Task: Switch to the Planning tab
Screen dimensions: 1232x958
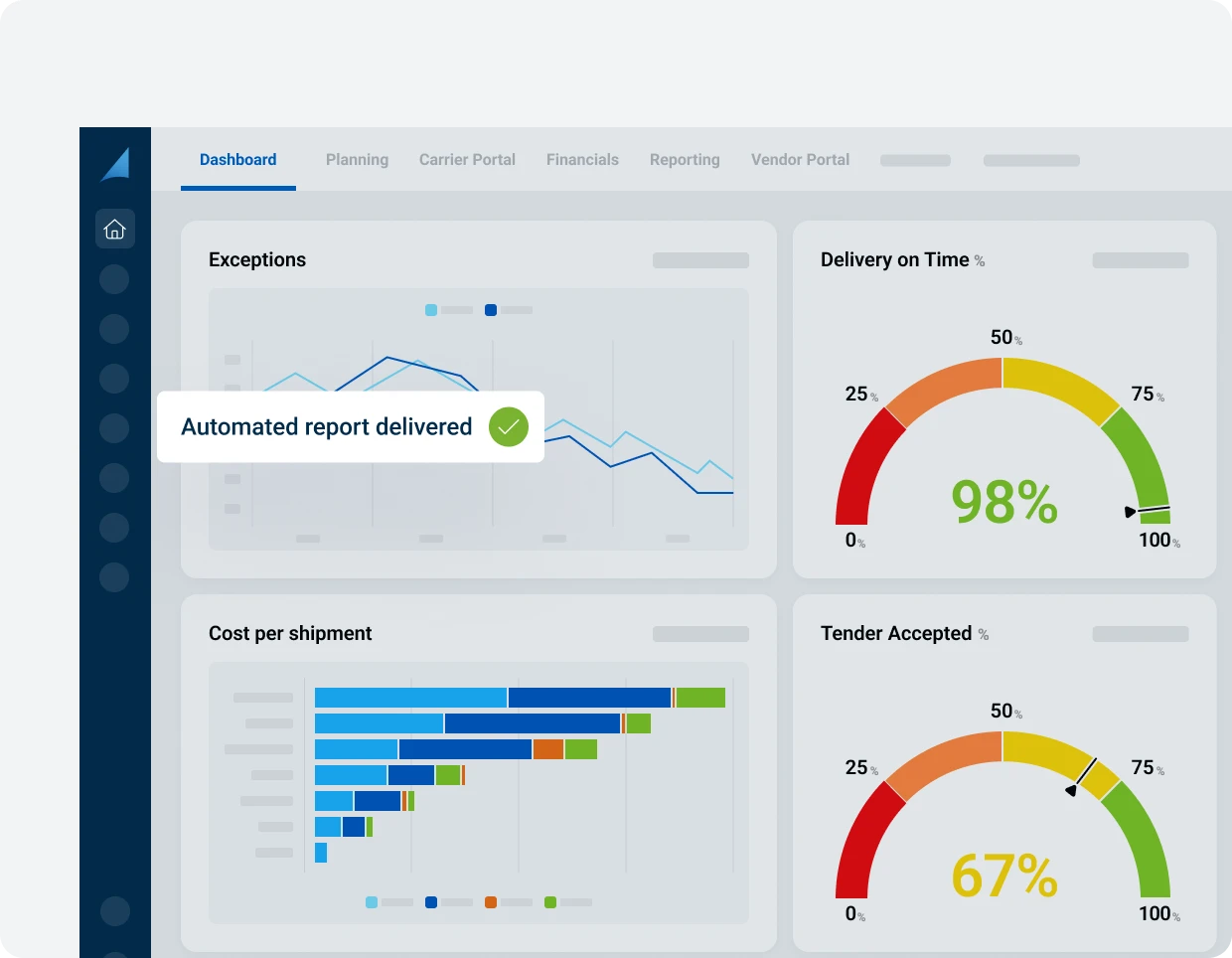Action: 357,160
